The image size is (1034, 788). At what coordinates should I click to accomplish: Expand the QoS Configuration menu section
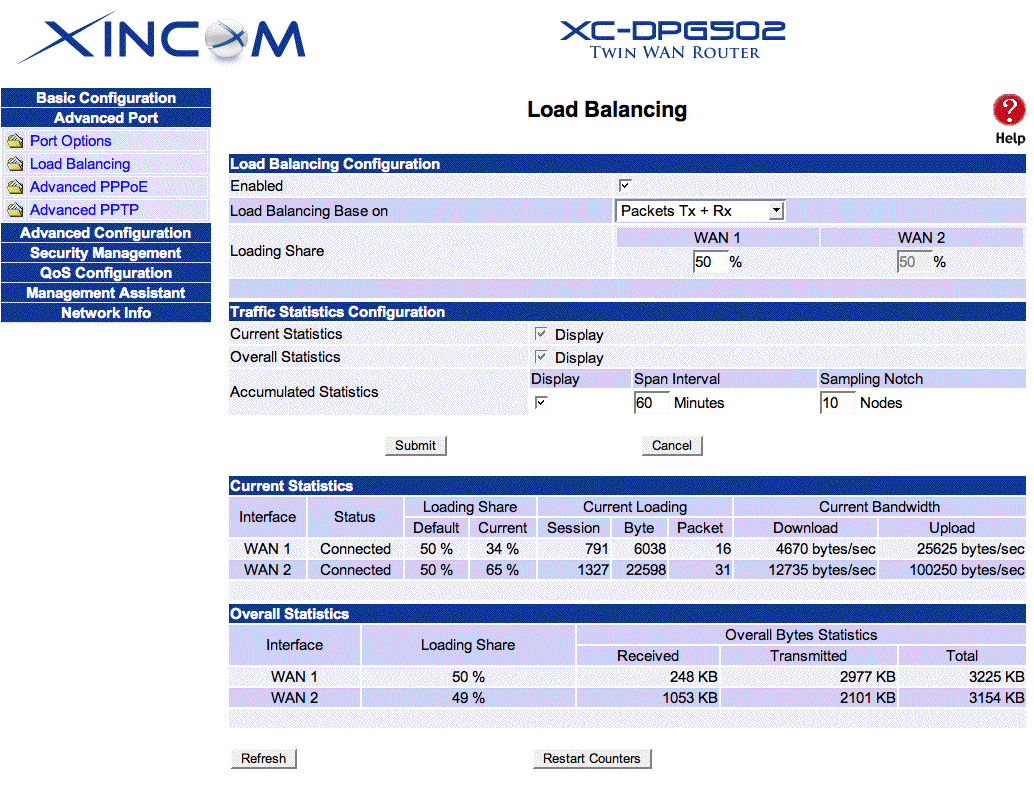(x=106, y=273)
